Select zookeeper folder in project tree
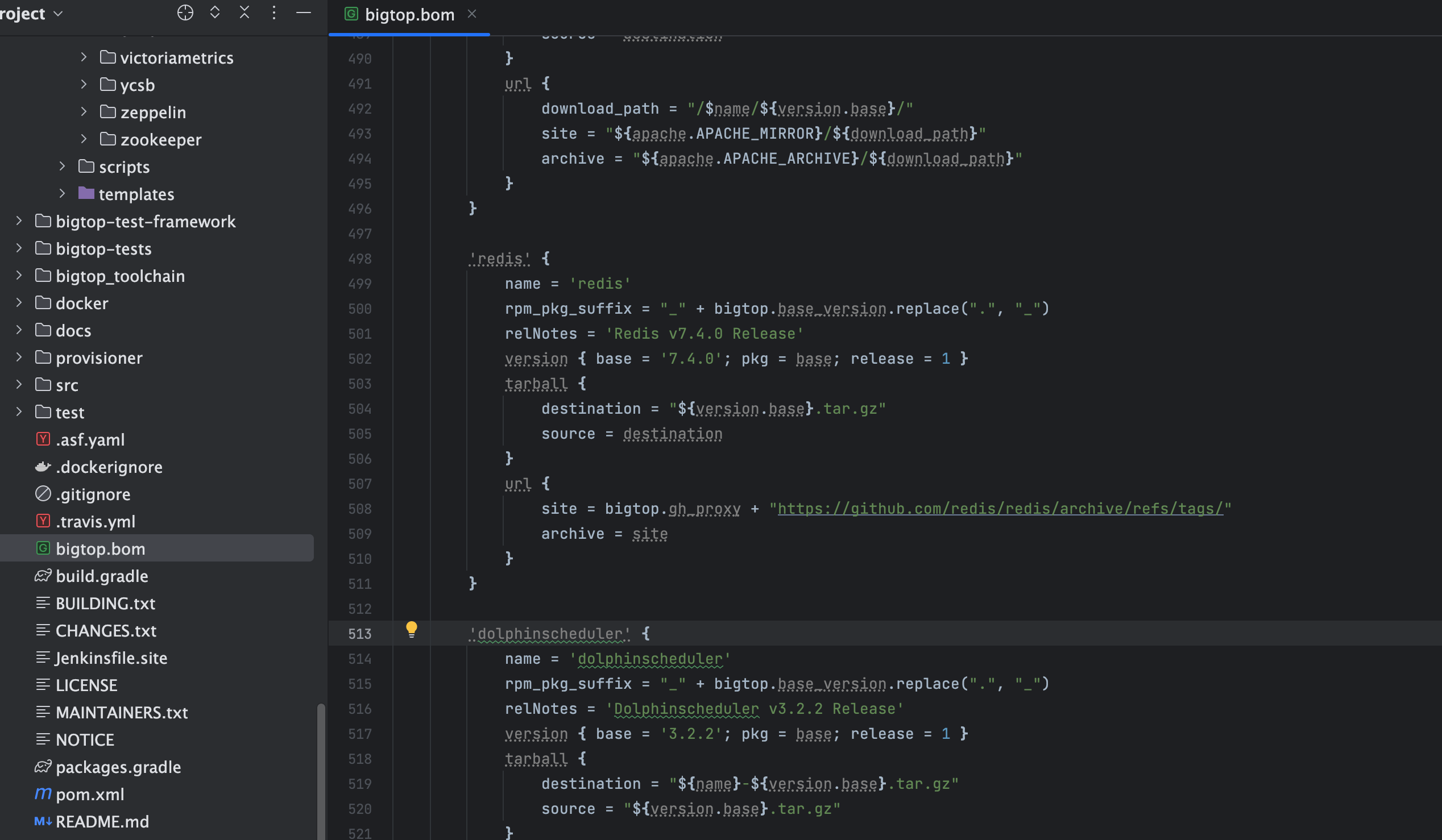 click(161, 139)
